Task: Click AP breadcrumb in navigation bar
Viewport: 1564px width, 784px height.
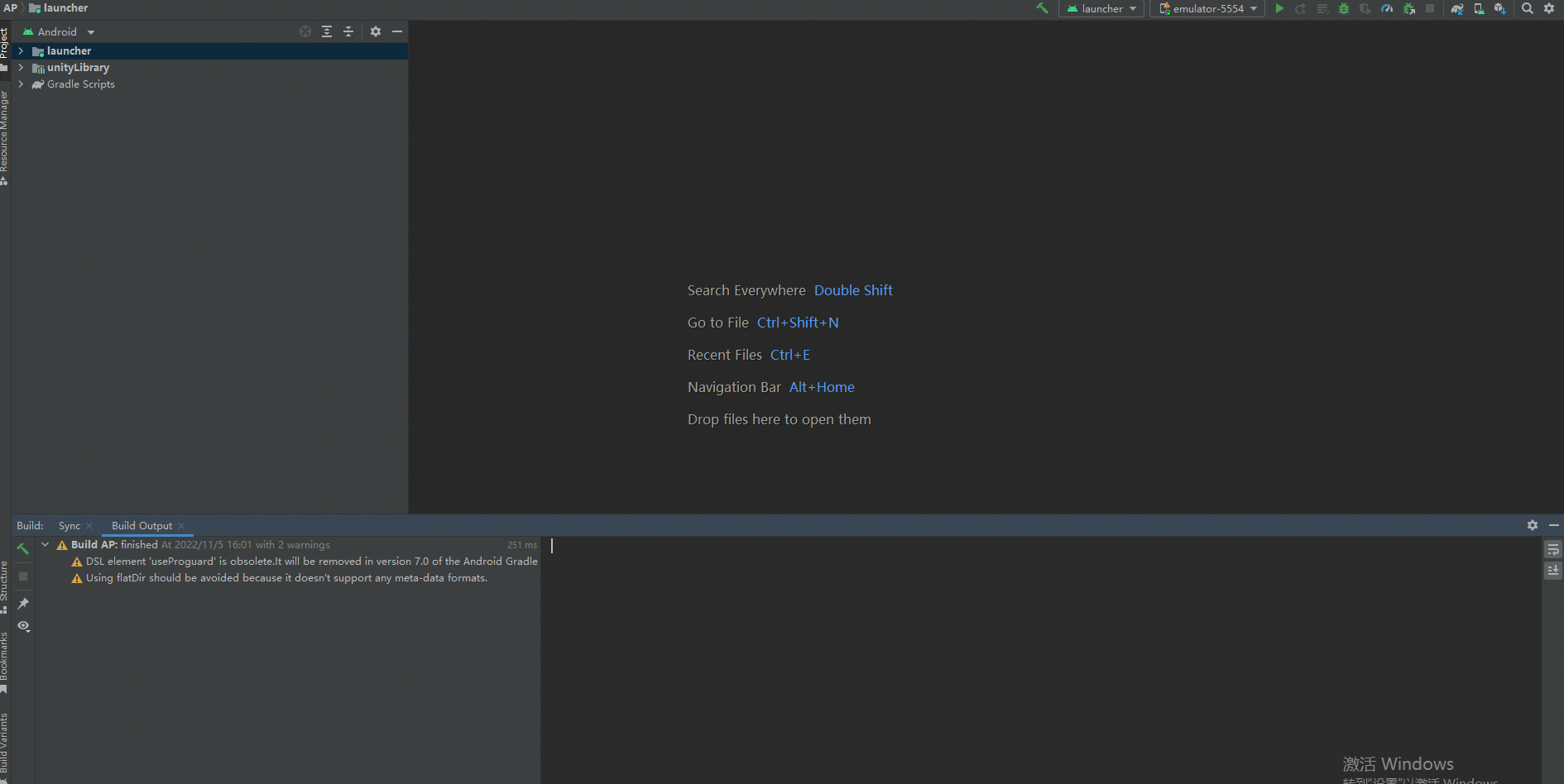Action: point(10,8)
